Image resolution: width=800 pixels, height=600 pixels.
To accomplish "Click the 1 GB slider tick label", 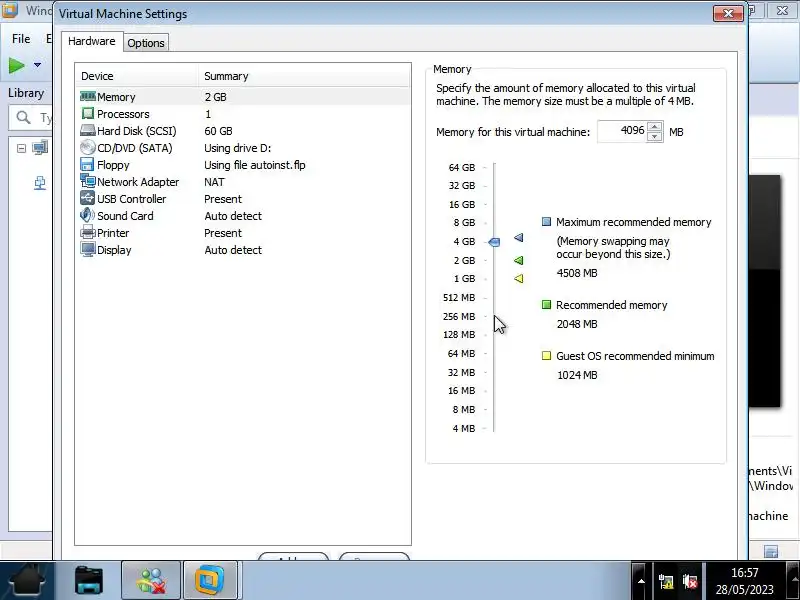I will pyautogui.click(x=464, y=279).
